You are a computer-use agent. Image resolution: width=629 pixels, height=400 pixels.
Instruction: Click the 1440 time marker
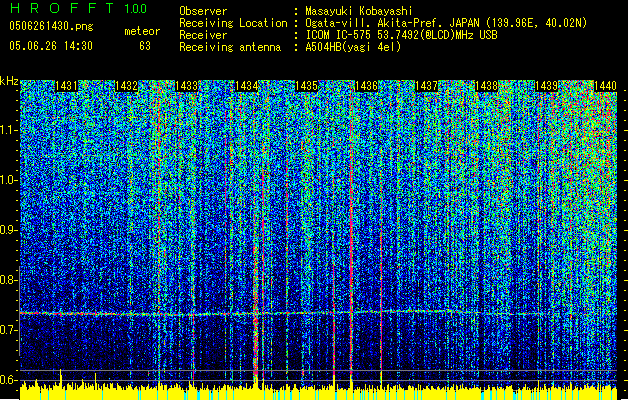[605, 87]
